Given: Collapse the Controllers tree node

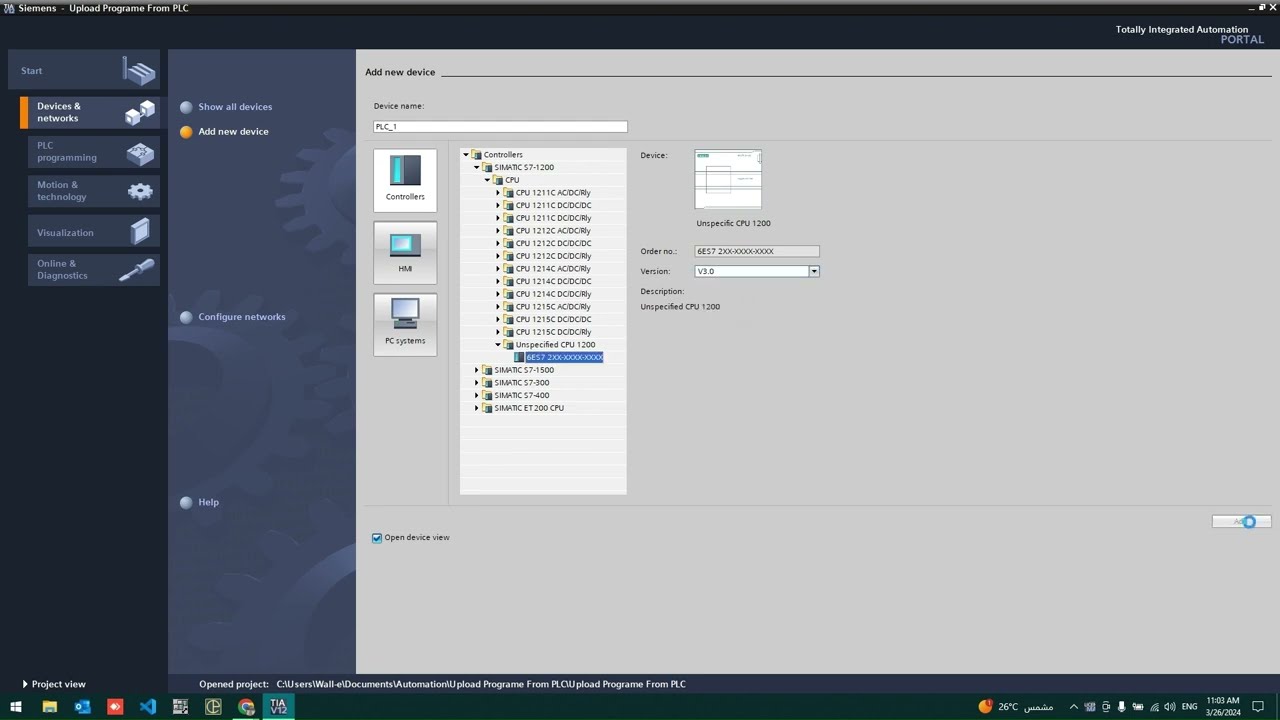Looking at the screenshot, I should 466,155.
